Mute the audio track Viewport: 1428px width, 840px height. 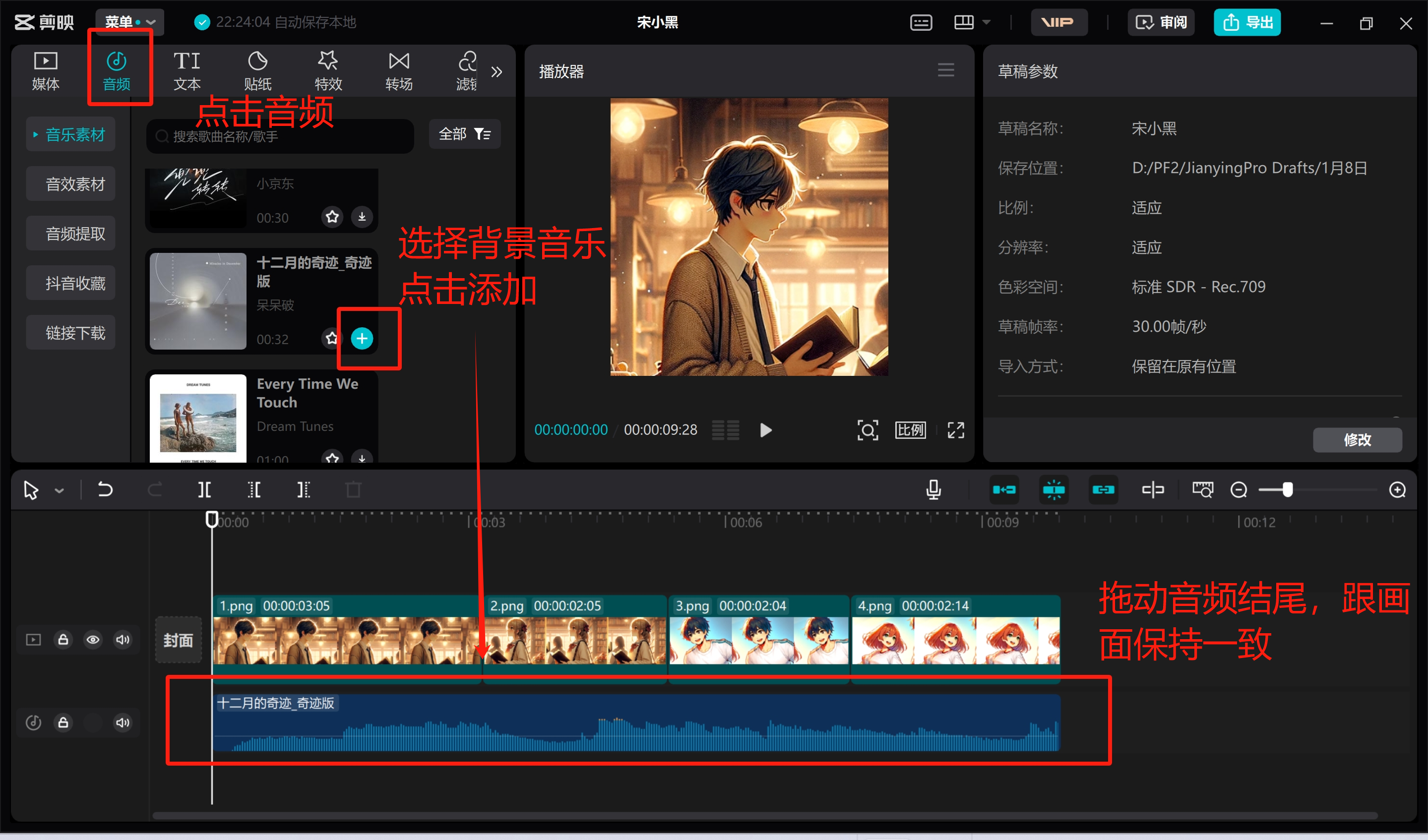[123, 722]
